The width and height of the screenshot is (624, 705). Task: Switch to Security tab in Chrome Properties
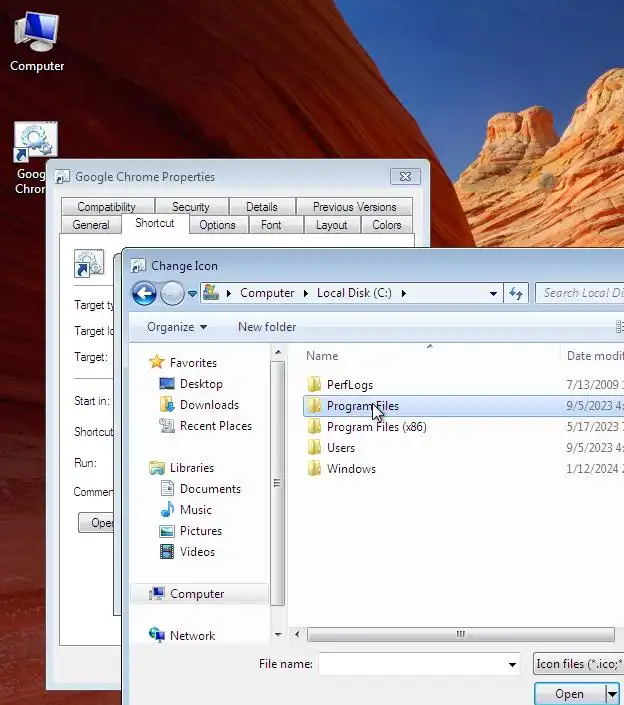click(x=191, y=207)
